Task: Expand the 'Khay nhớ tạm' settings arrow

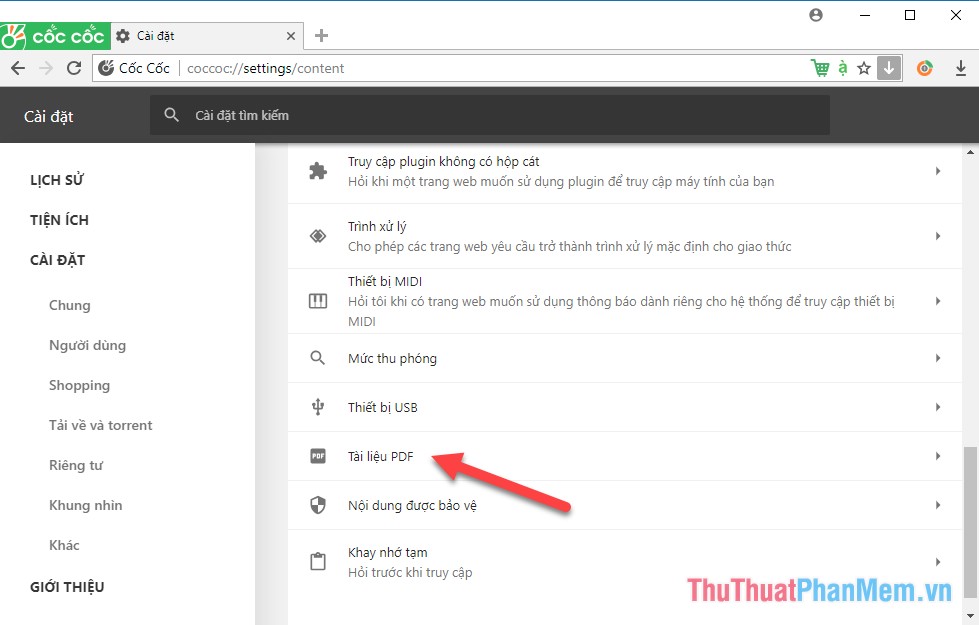Action: tap(938, 562)
